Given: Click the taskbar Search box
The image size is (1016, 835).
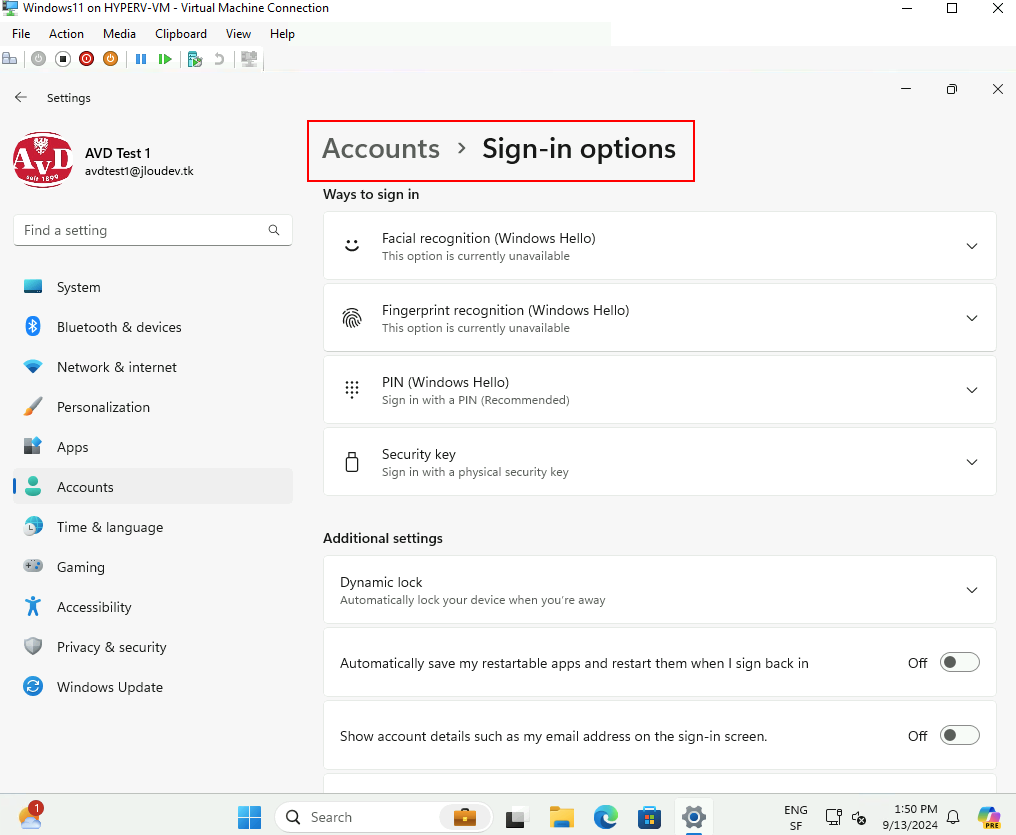Looking at the screenshot, I should point(384,818).
